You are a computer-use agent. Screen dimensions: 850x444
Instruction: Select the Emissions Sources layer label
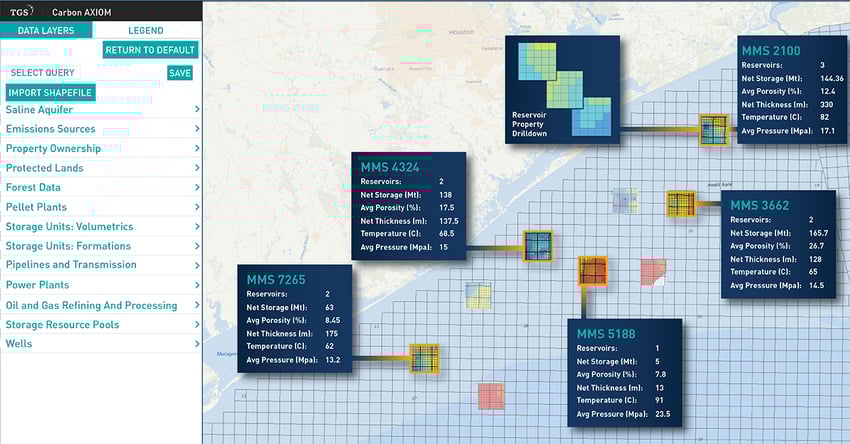(x=50, y=129)
